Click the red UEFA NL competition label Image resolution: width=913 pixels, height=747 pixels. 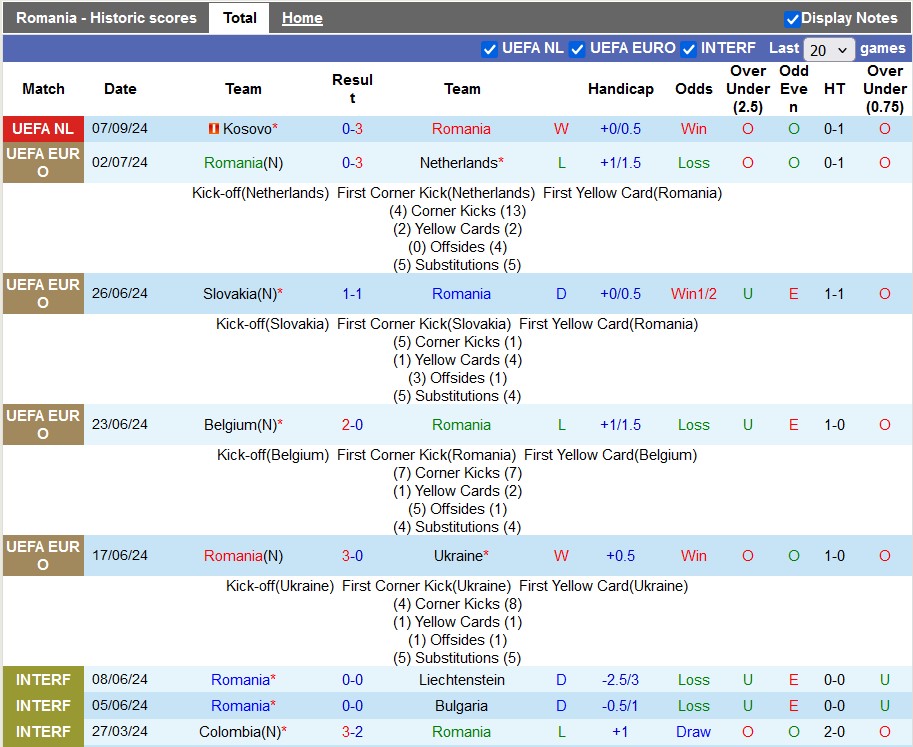coord(43,129)
